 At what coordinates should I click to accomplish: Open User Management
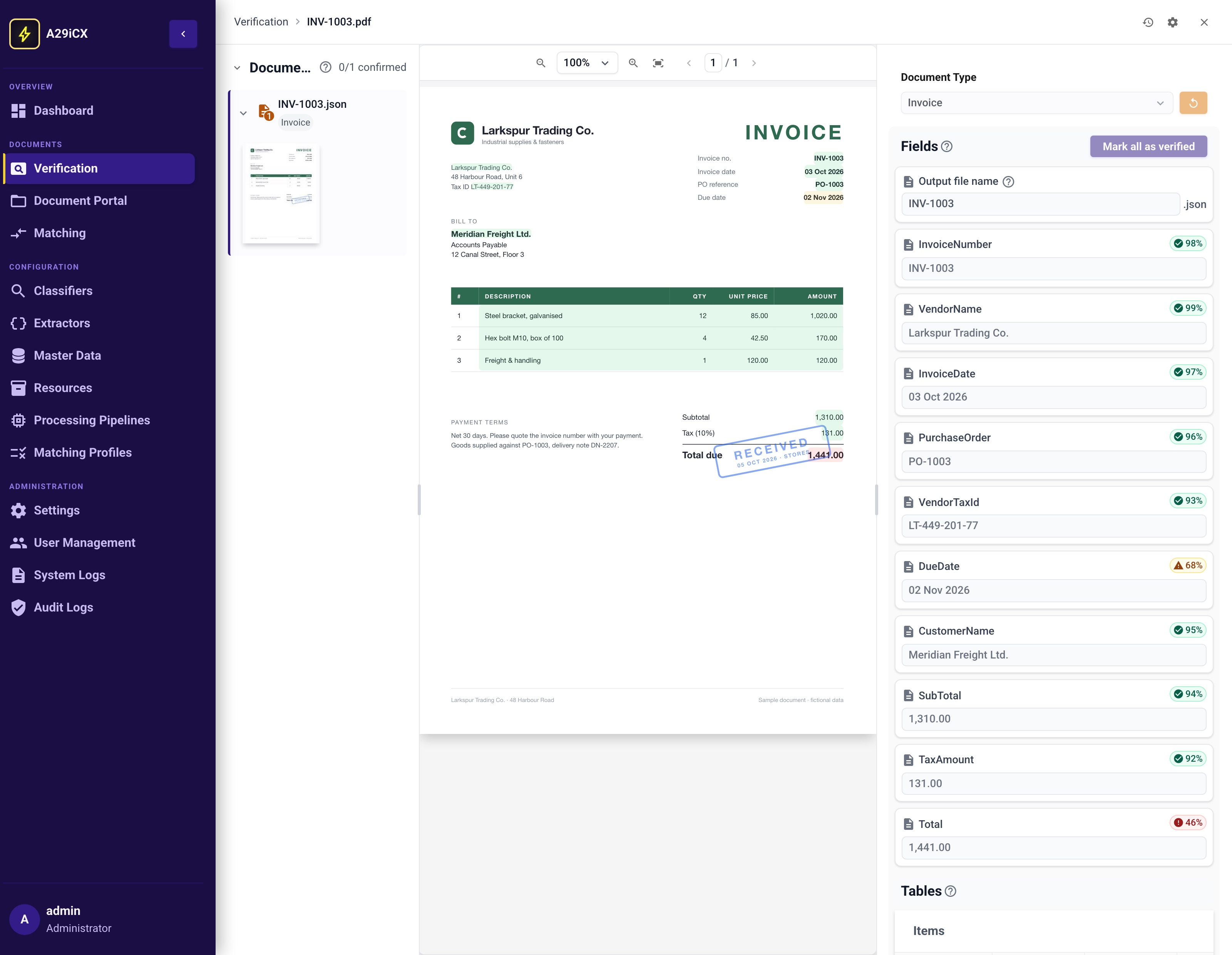point(99,543)
